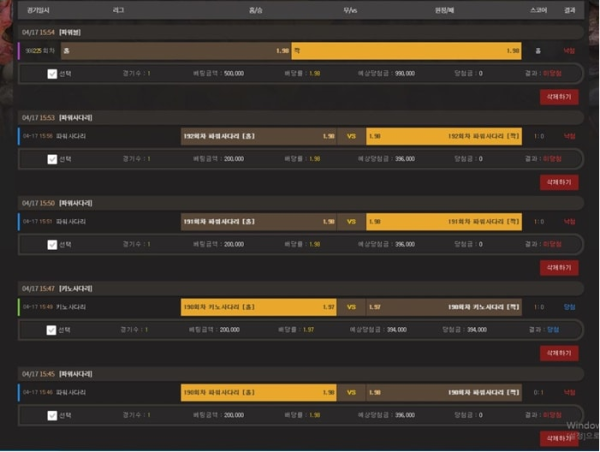The height and width of the screenshot is (452, 600).
Task: Select the highlighted 짝 cell in 파워볼 row
Action: [406, 49]
